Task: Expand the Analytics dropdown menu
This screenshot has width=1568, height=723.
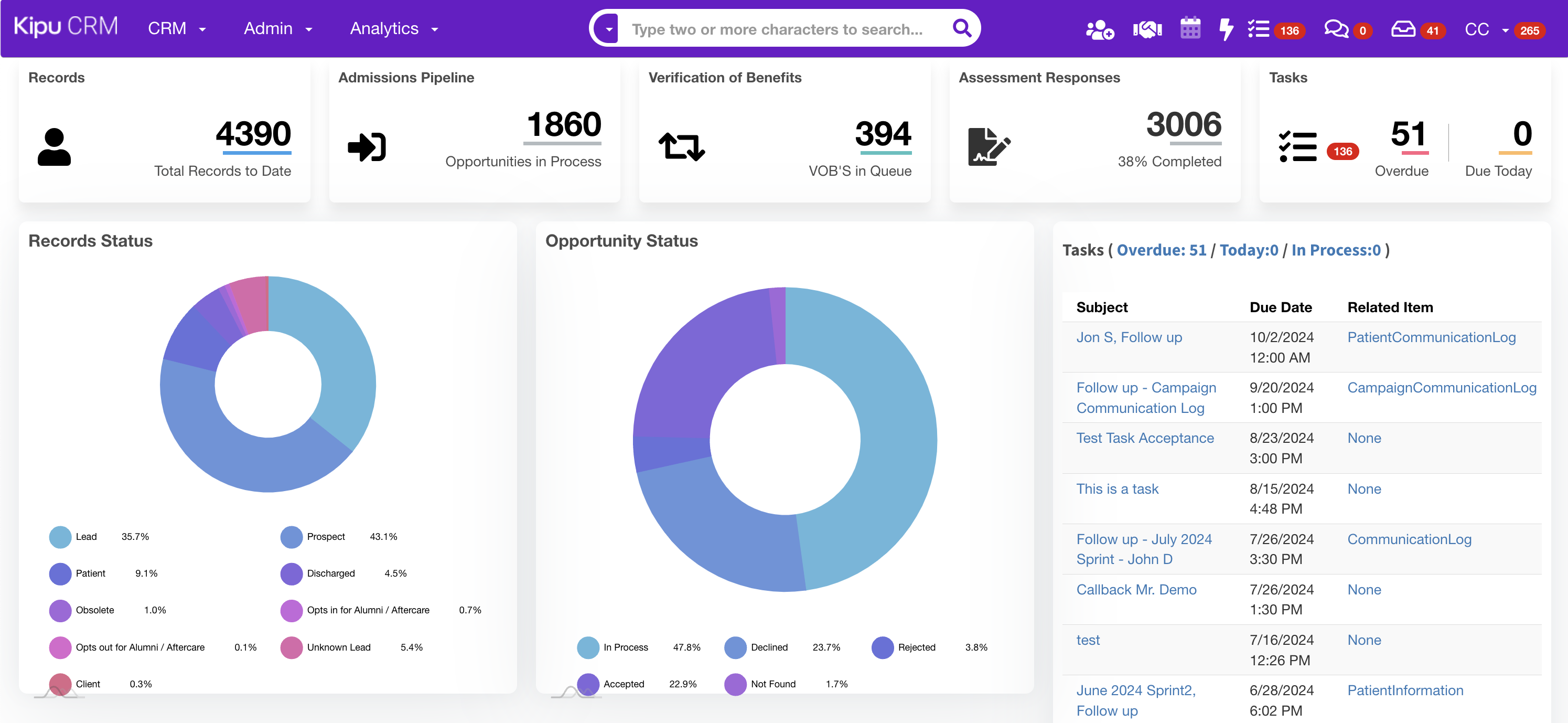Action: tap(393, 29)
